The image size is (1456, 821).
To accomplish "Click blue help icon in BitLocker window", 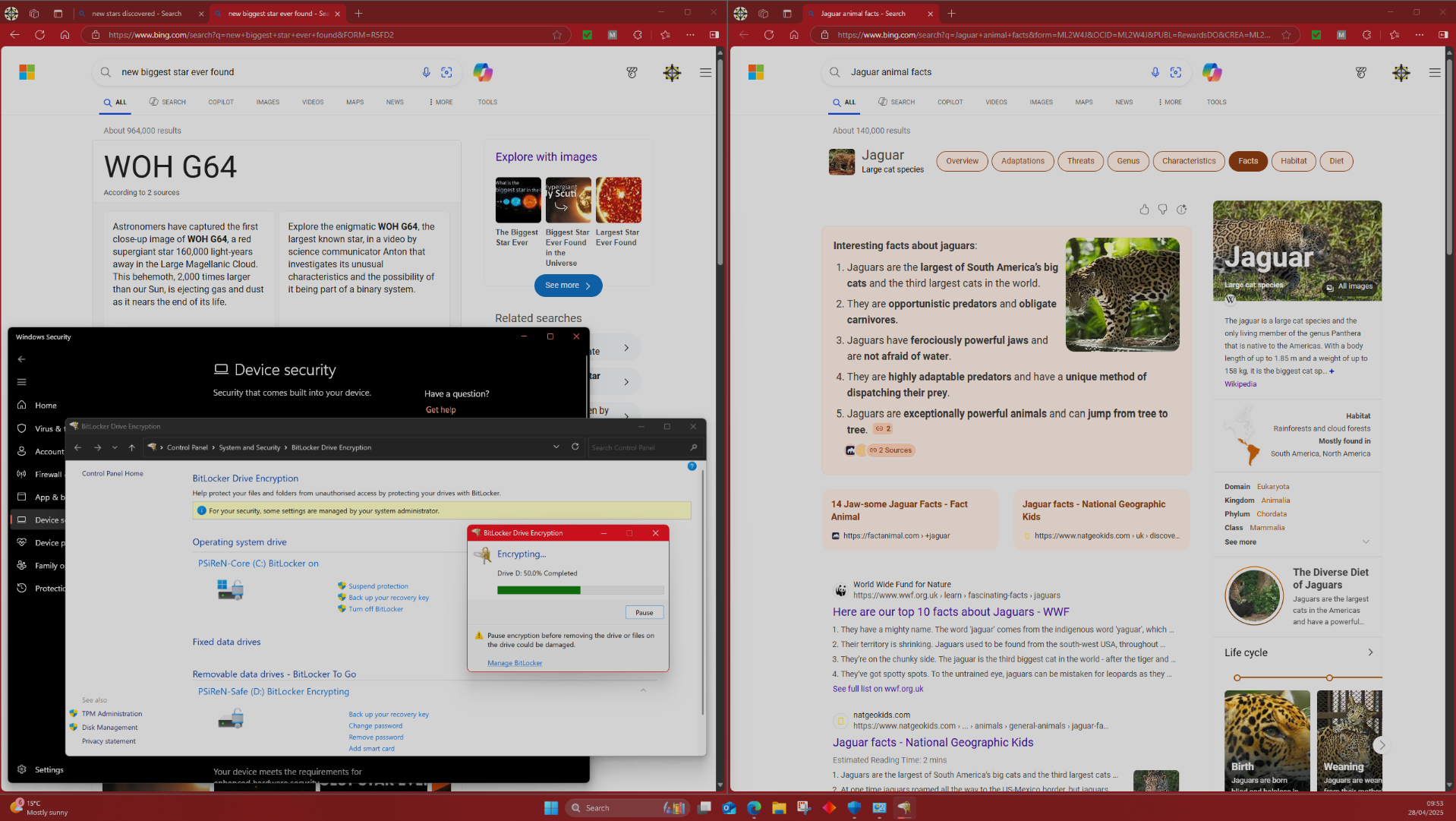I will click(x=692, y=466).
